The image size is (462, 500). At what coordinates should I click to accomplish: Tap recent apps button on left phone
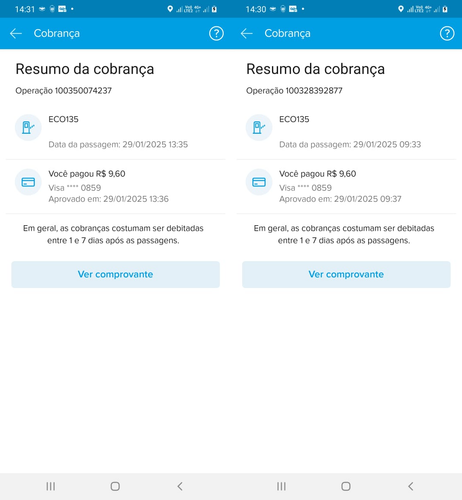click(x=51, y=486)
